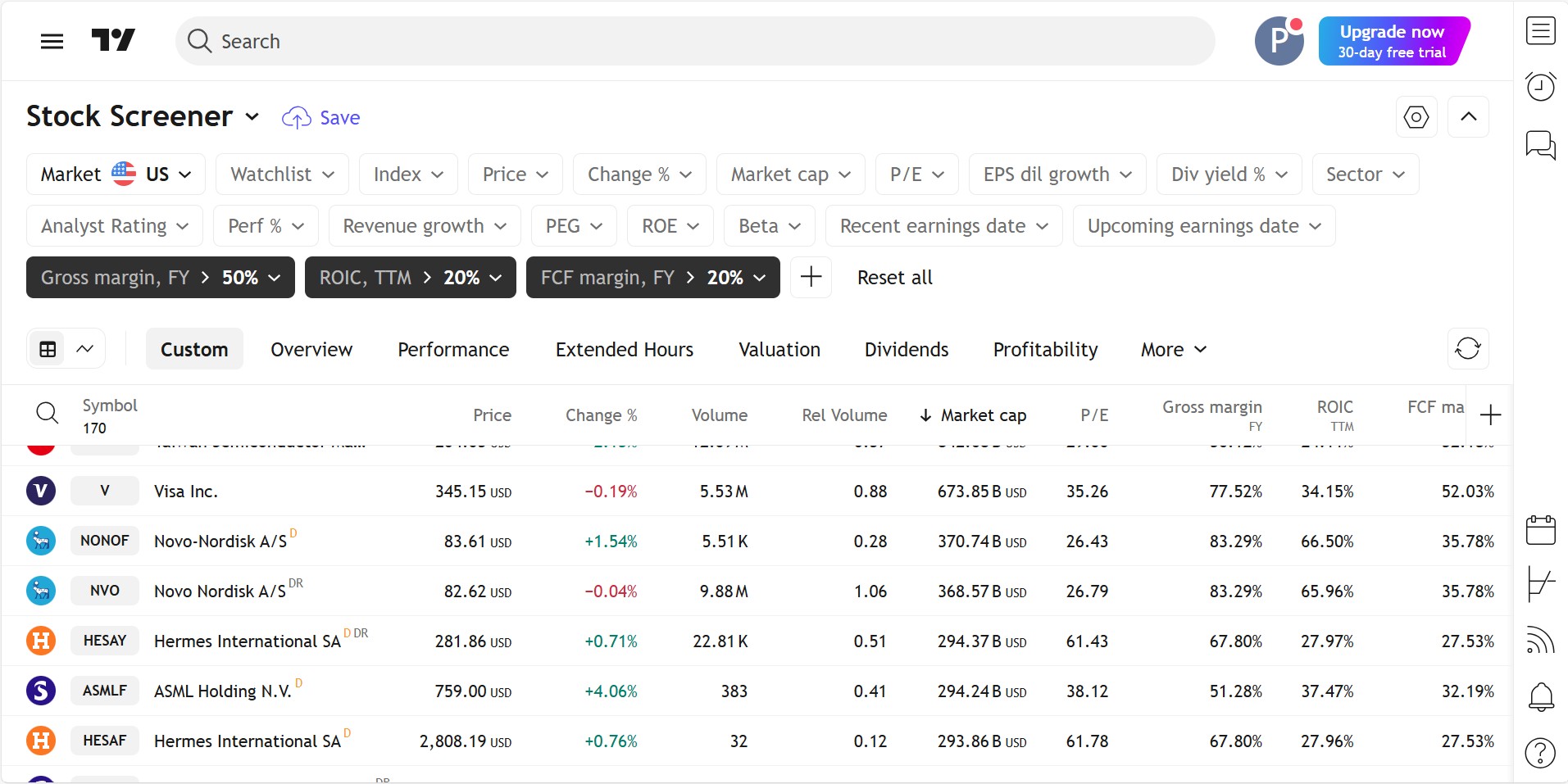This screenshot has width=1568, height=784.
Task: Switch to the Profitability tab
Action: (x=1045, y=349)
